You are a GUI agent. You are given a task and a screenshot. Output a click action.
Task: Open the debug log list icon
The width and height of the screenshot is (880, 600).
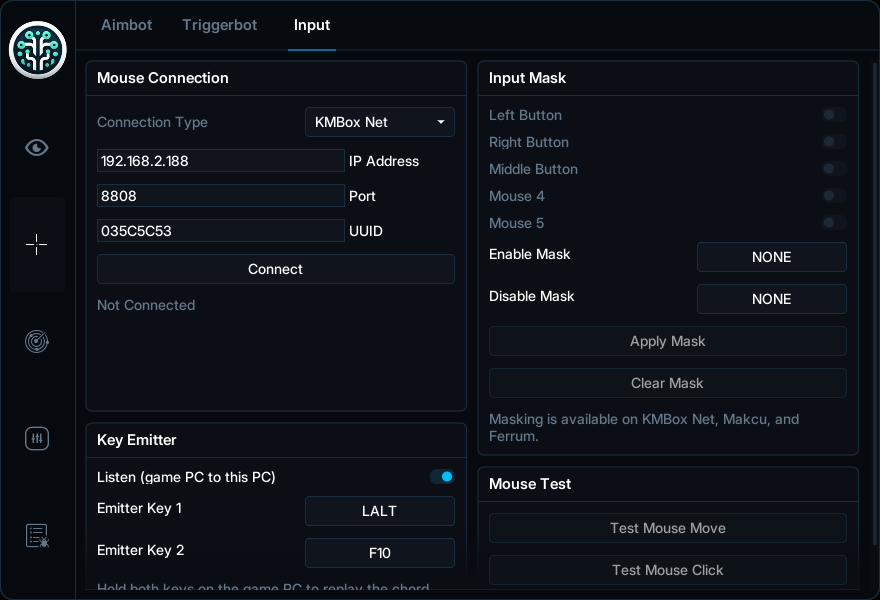click(x=37, y=536)
